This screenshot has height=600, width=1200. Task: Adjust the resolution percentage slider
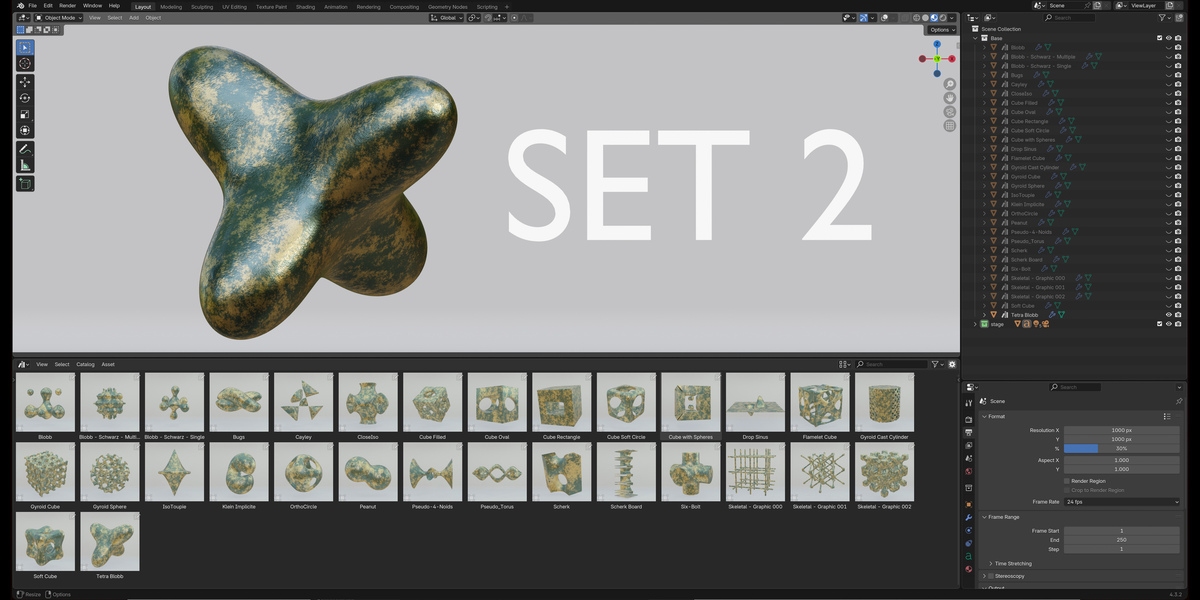[x=1122, y=448]
